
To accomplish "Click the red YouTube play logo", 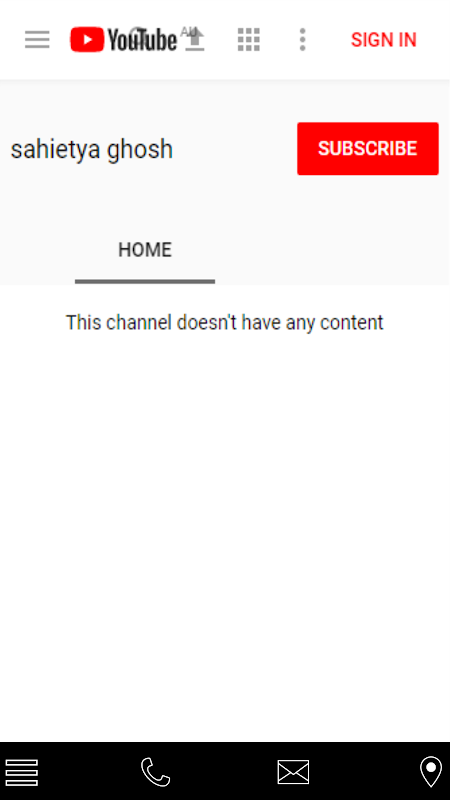I will click(x=87, y=39).
